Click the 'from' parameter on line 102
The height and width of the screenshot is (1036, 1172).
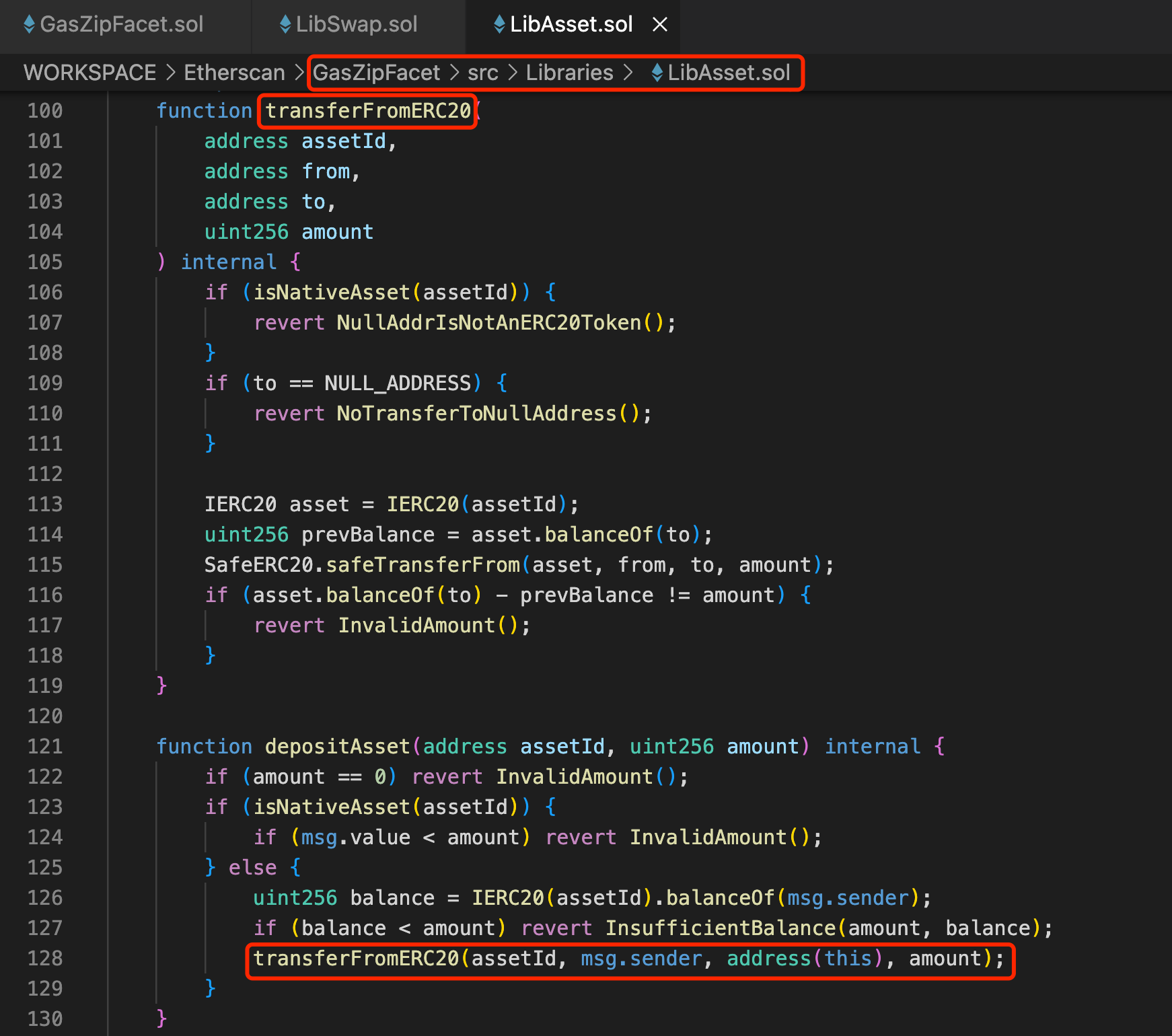click(326, 172)
